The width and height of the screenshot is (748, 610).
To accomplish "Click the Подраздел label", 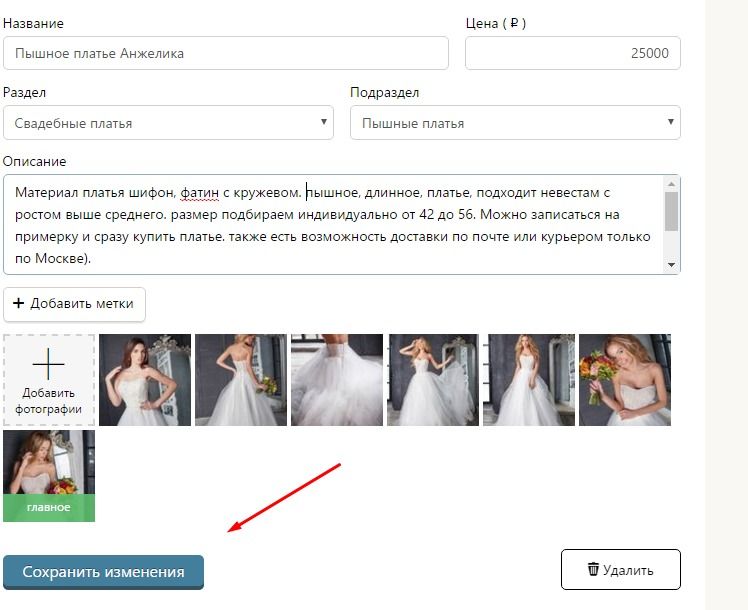I will [x=384, y=93].
